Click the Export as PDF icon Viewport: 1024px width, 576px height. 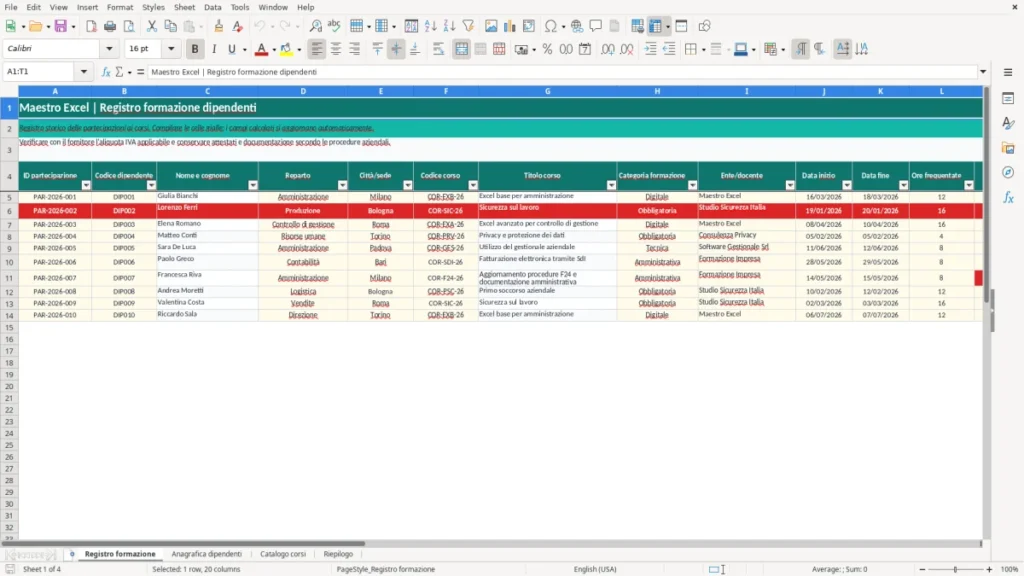(91, 26)
